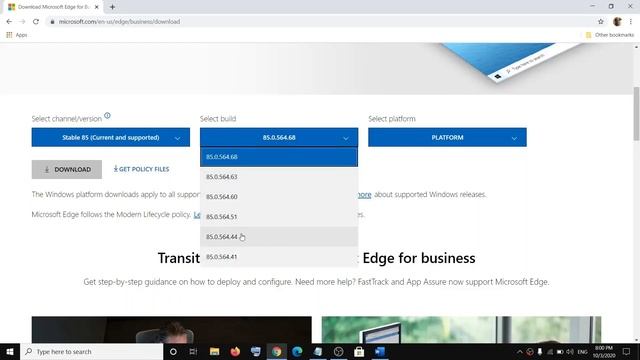Launch Firefox from taskbar
Image resolution: width=640 pixels, height=360 pixels.
[x=235, y=351]
